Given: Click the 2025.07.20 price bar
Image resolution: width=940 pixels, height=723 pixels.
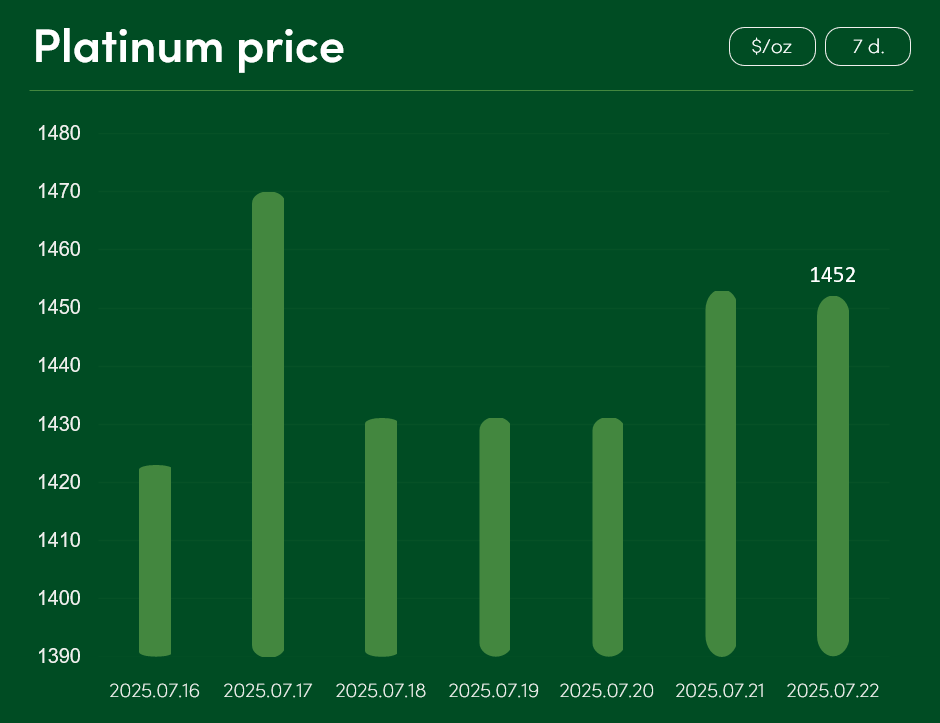Looking at the screenshot, I should click(x=608, y=537).
